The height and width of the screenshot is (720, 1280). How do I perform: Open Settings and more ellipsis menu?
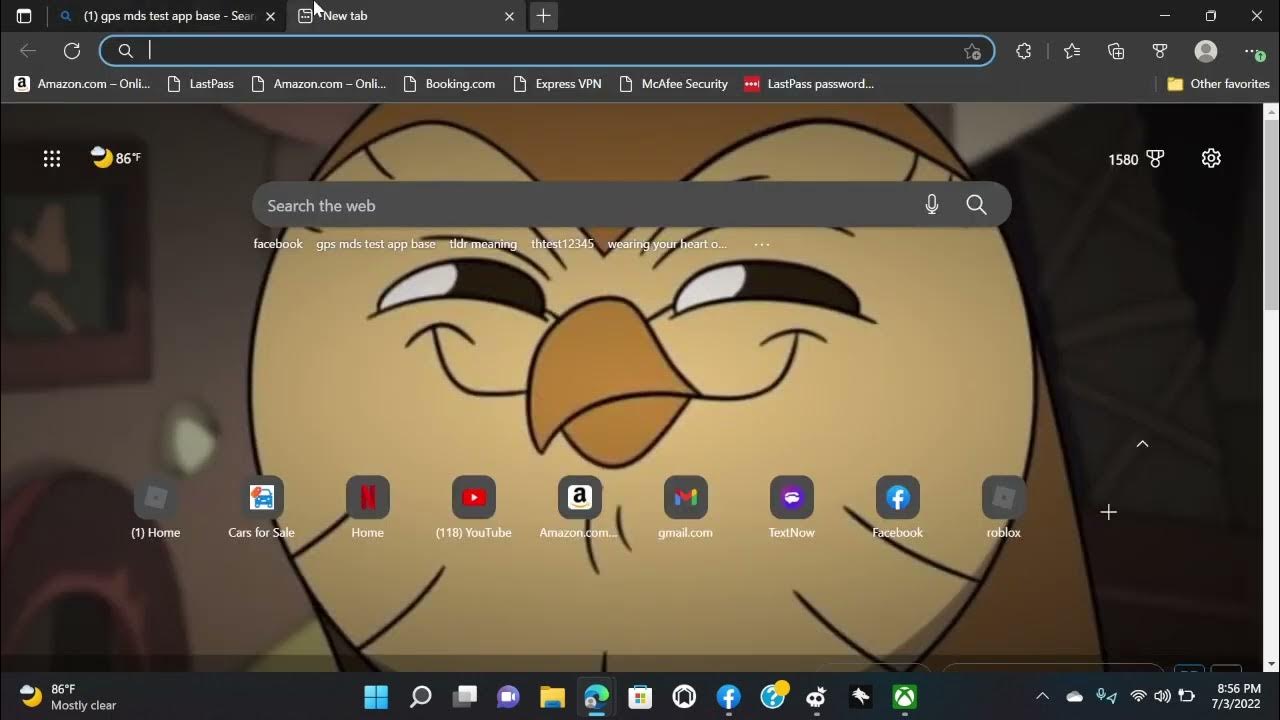(x=1253, y=51)
